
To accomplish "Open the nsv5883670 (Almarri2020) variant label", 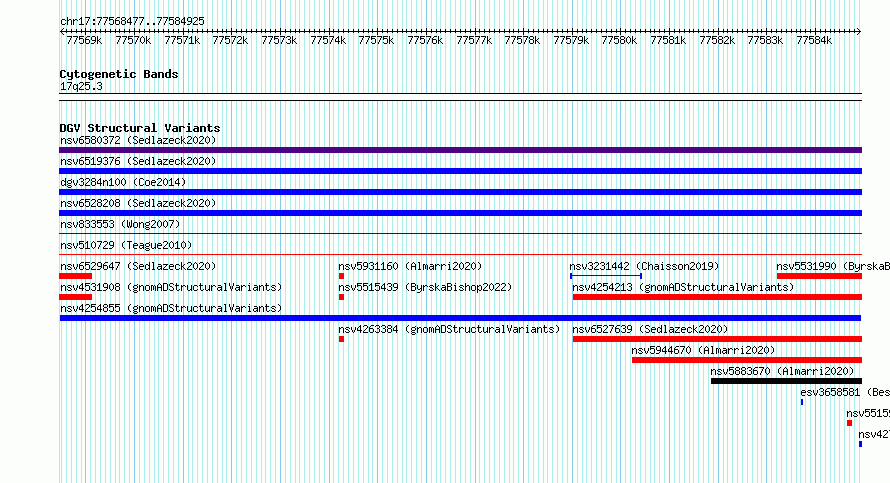I will (x=782, y=371).
